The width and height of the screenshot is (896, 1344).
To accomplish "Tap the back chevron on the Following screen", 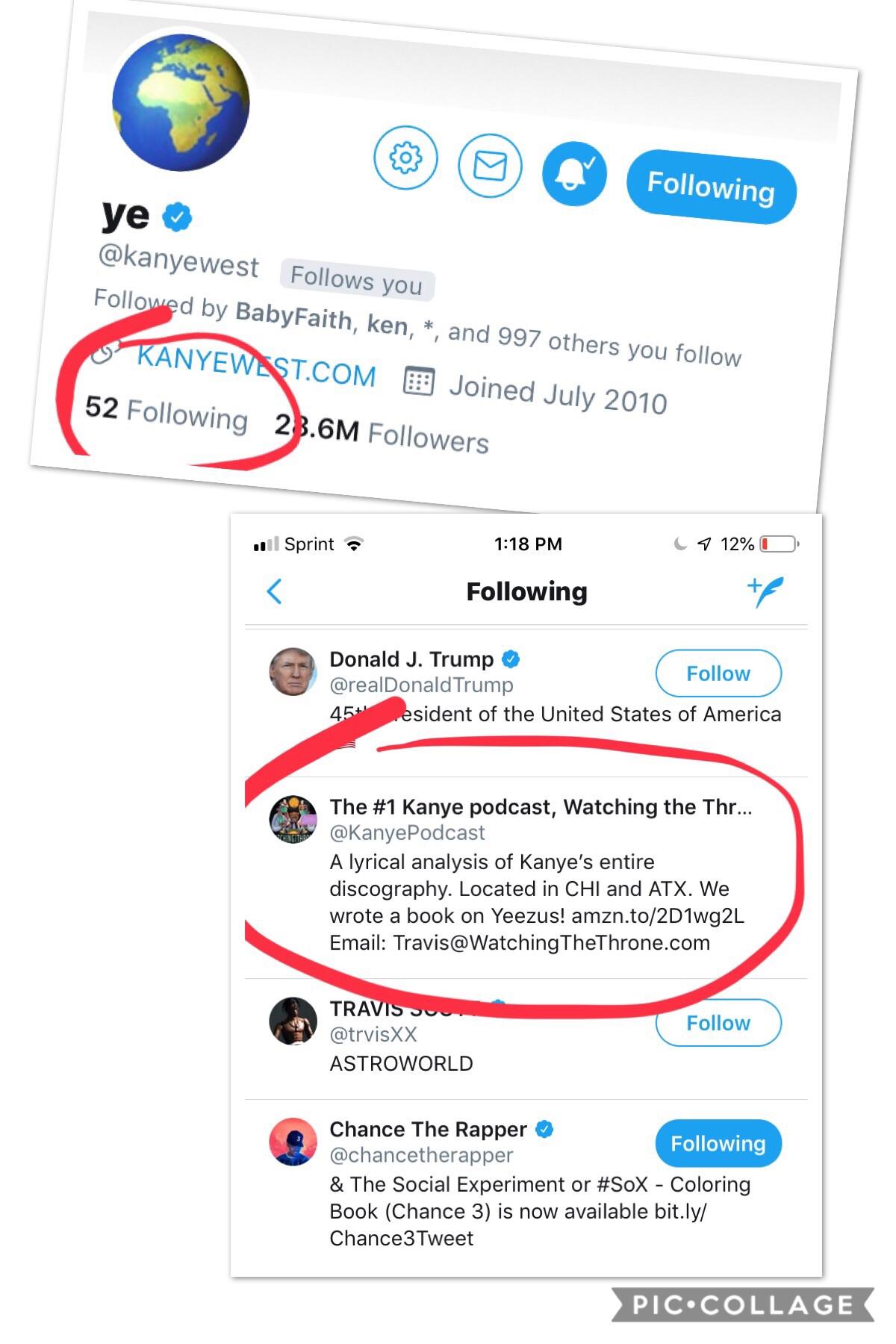I will [275, 591].
